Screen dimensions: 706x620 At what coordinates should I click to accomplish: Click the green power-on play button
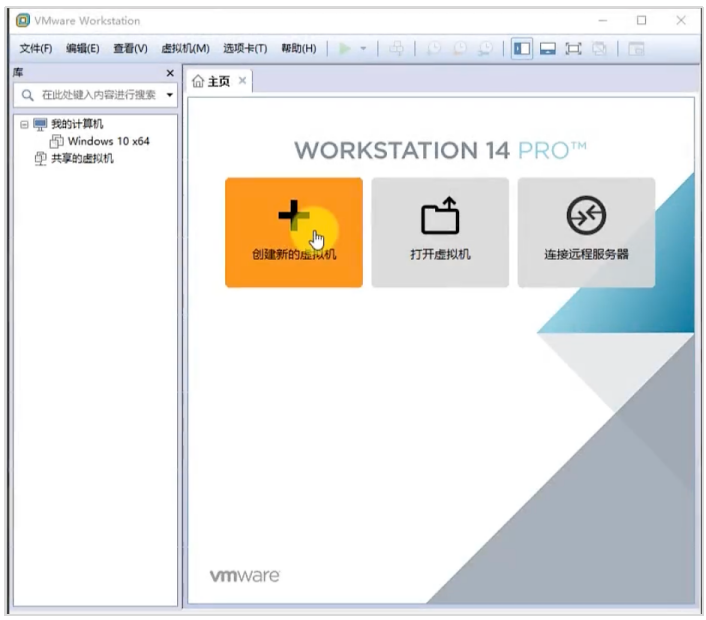pyautogui.click(x=345, y=48)
